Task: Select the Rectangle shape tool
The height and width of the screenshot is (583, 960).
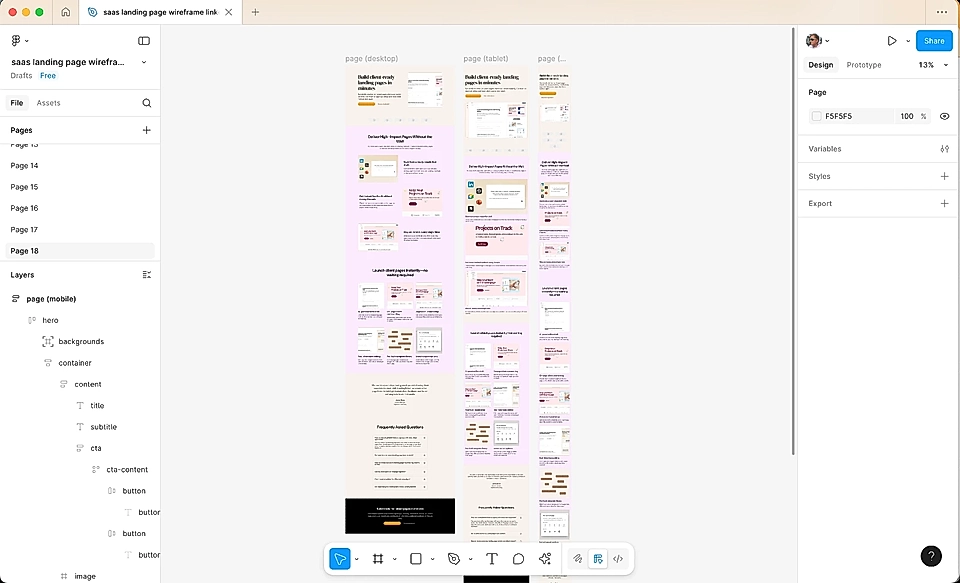Action: coord(416,559)
